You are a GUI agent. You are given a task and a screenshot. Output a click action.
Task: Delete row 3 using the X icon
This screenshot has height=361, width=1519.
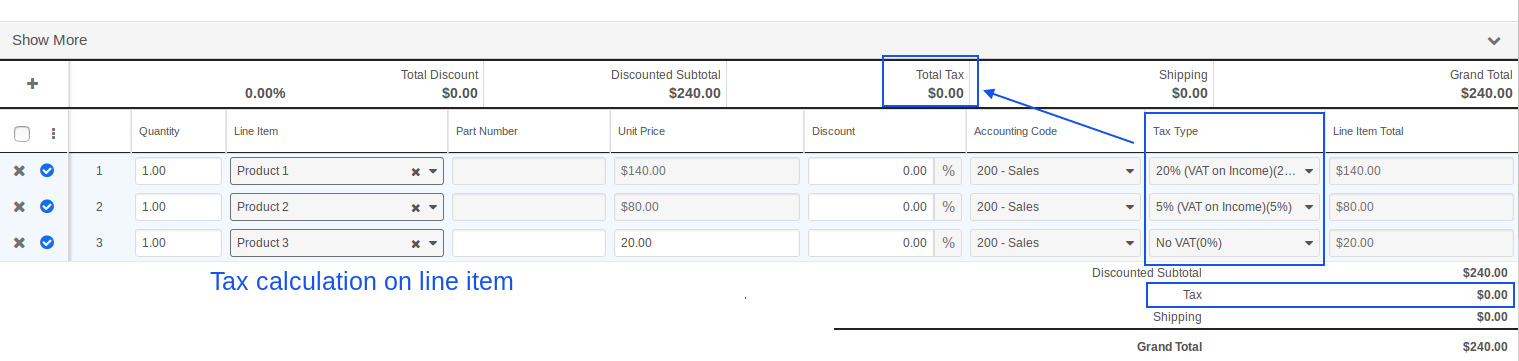click(x=19, y=243)
